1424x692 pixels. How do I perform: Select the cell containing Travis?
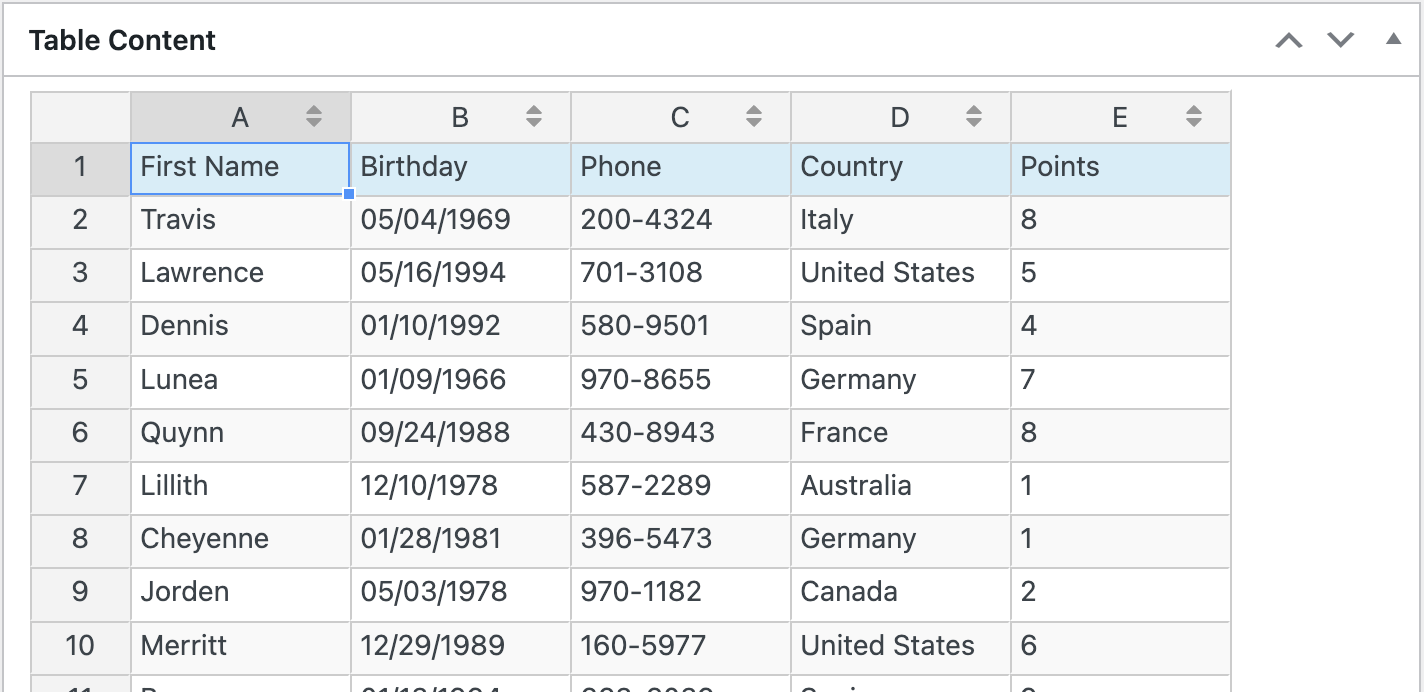[x=240, y=222]
